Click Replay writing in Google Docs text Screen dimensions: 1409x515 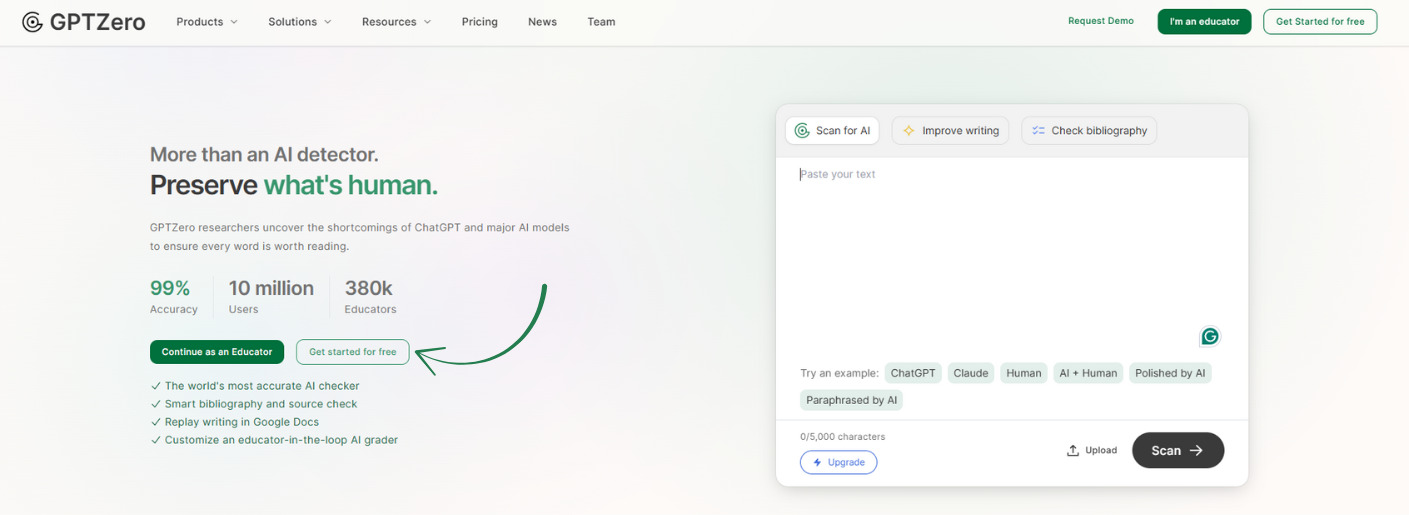[242, 422]
